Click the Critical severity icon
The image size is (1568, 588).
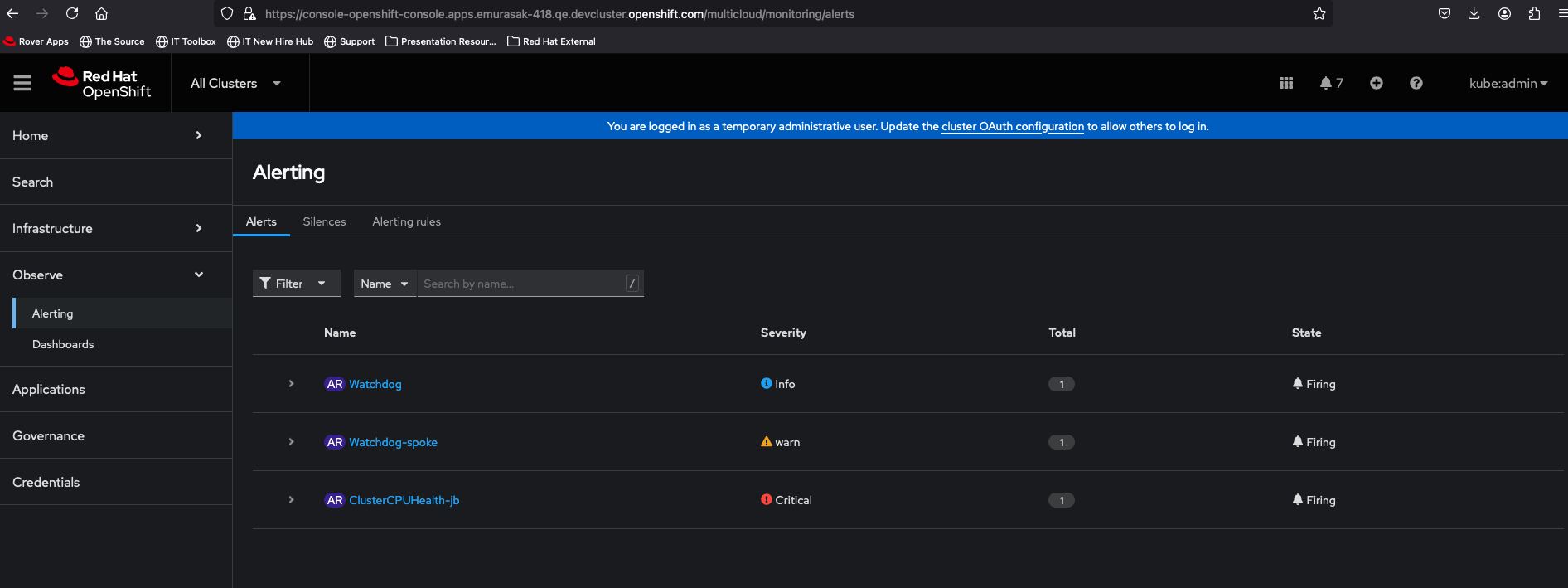coord(767,499)
